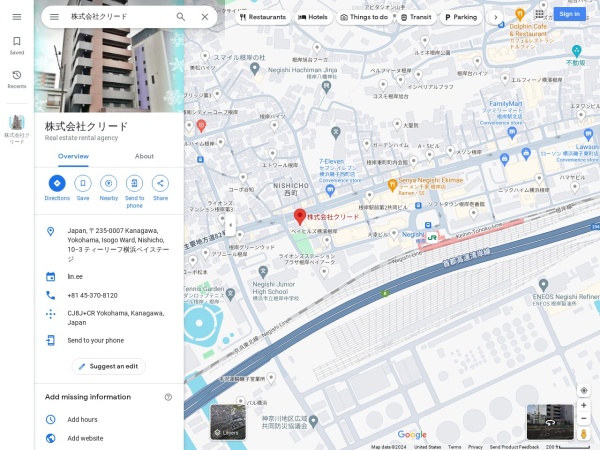The height and width of the screenshot is (450, 600).
Task: Zoom out with the minus button
Action: click(584, 419)
